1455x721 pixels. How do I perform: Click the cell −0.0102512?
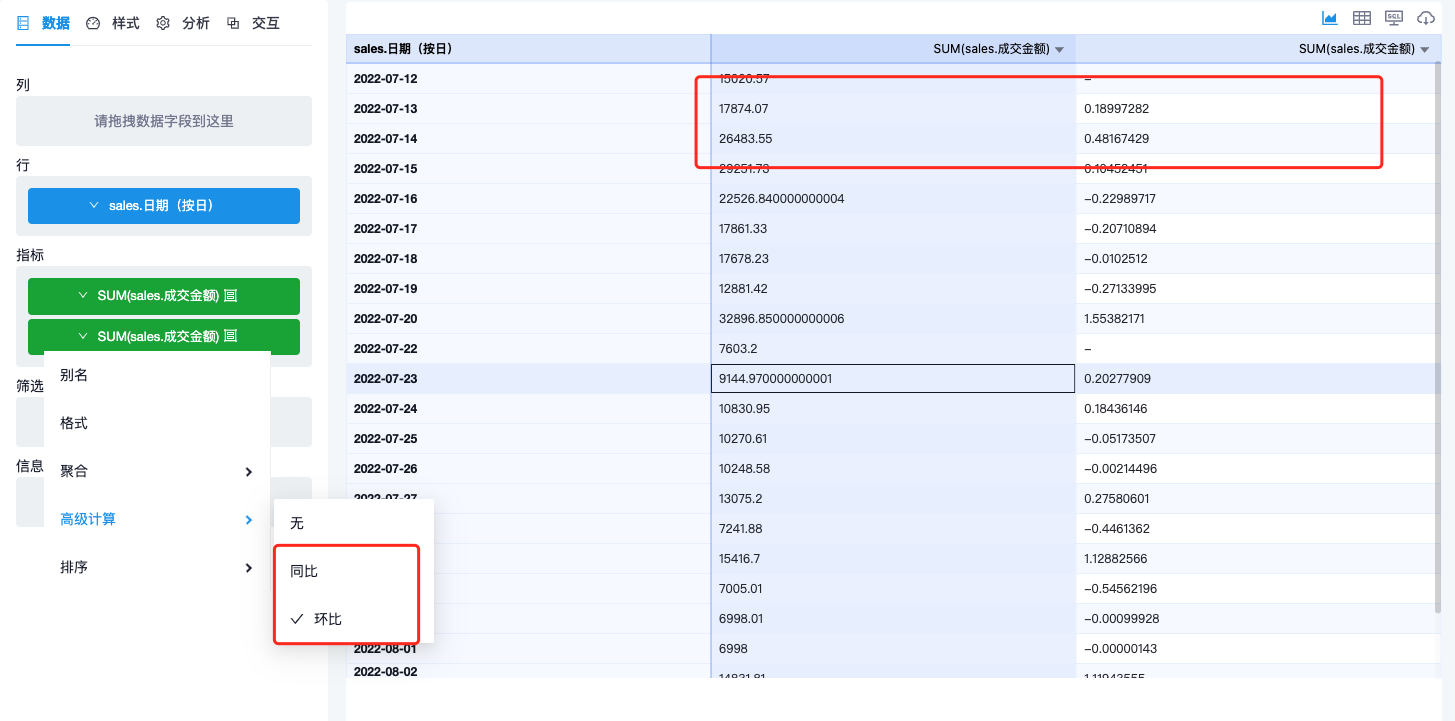click(x=1259, y=259)
